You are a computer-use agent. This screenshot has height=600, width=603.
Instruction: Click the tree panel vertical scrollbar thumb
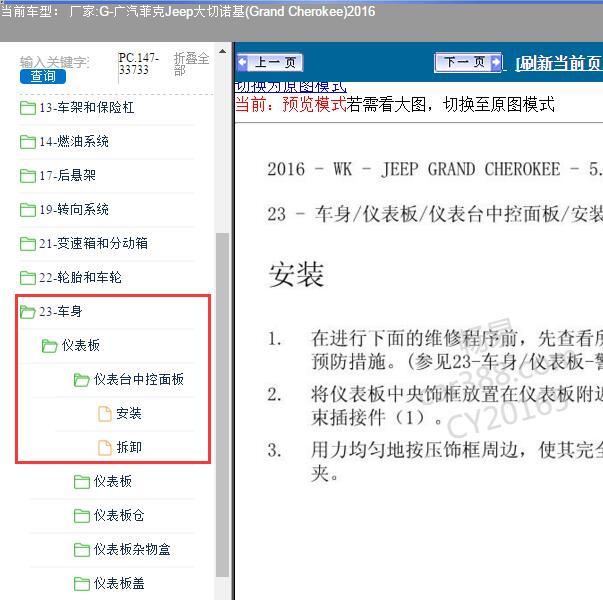pyautogui.click(x=222, y=405)
